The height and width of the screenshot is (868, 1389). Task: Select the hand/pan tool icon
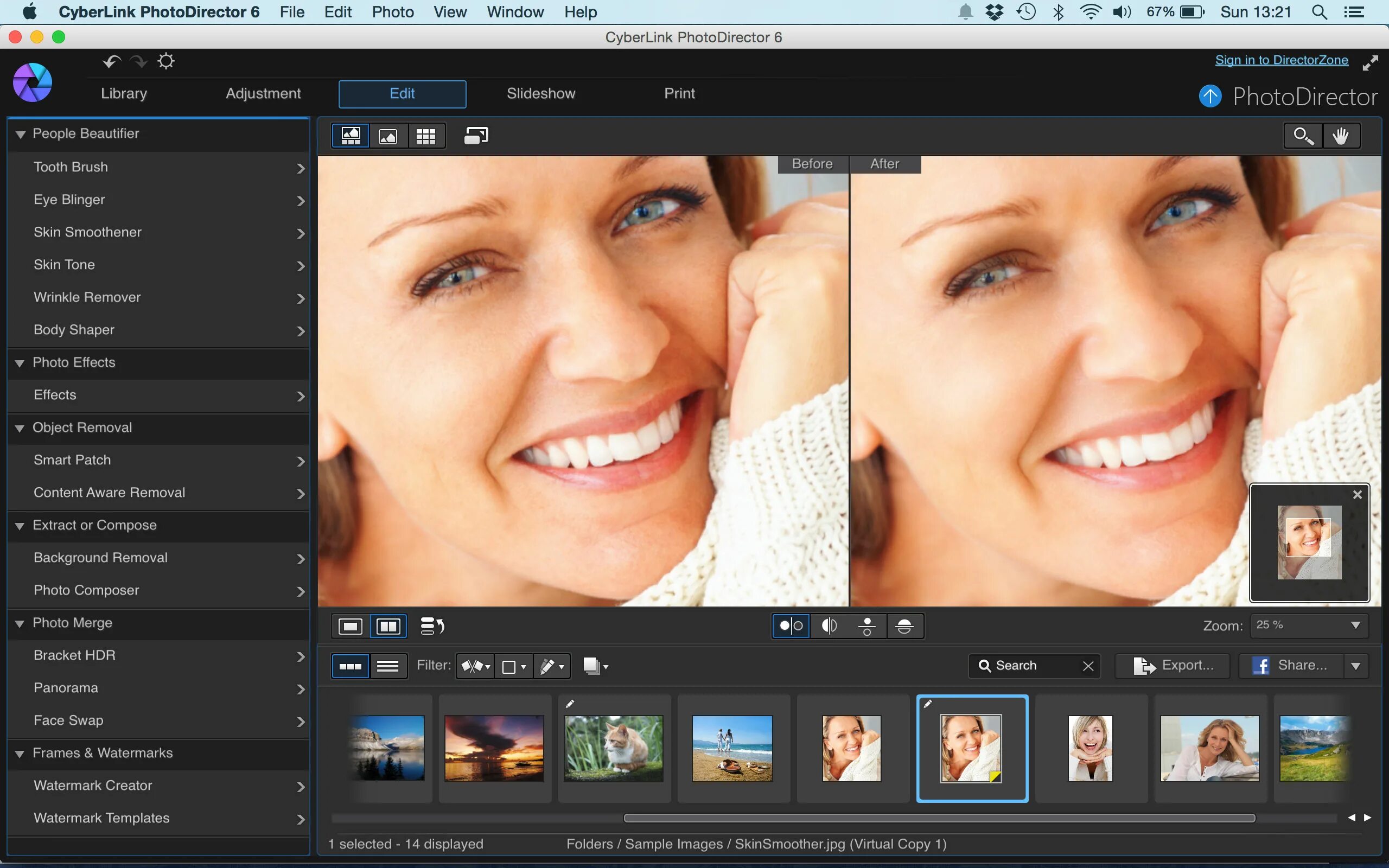point(1340,135)
